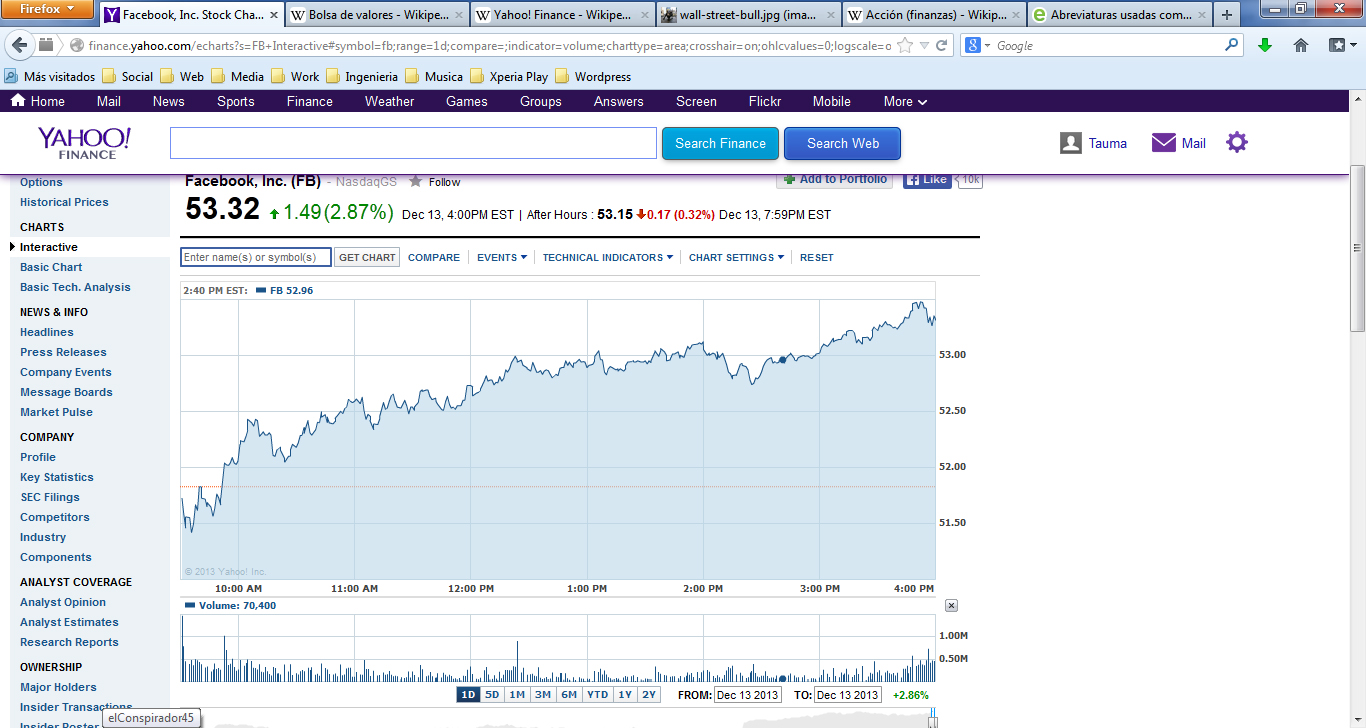Screen dimensions: 1366x728
Task: Click the FROM date field
Action: 747,695
